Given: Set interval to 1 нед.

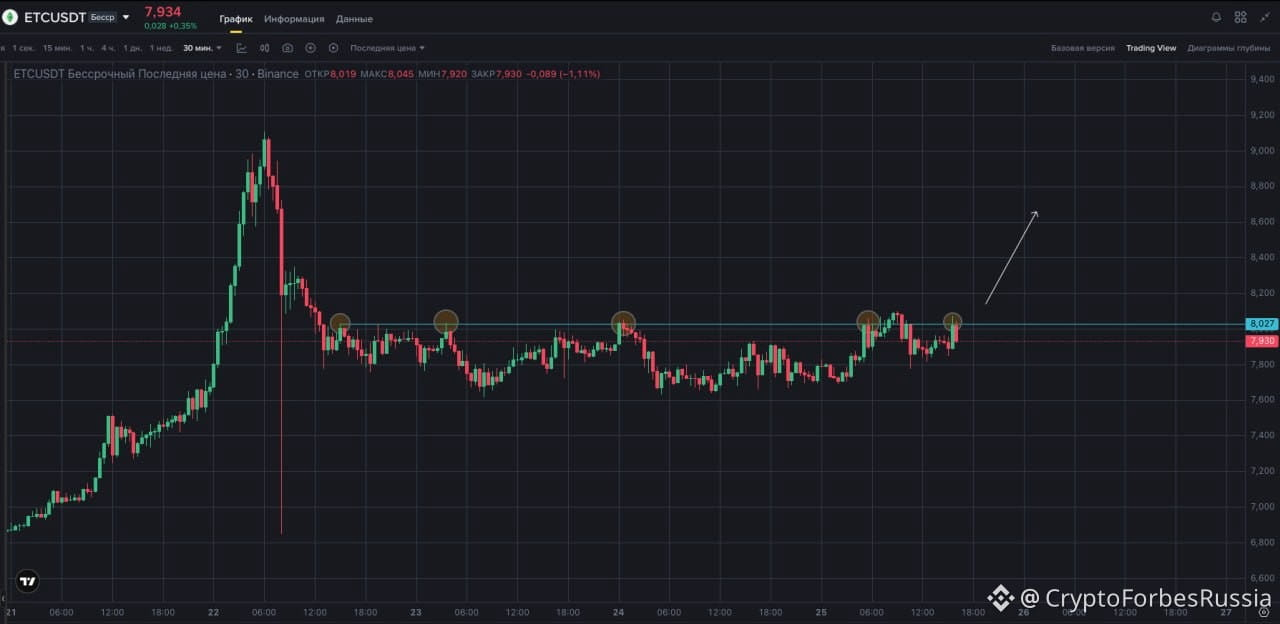Looking at the screenshot, I should pos(161,48).
